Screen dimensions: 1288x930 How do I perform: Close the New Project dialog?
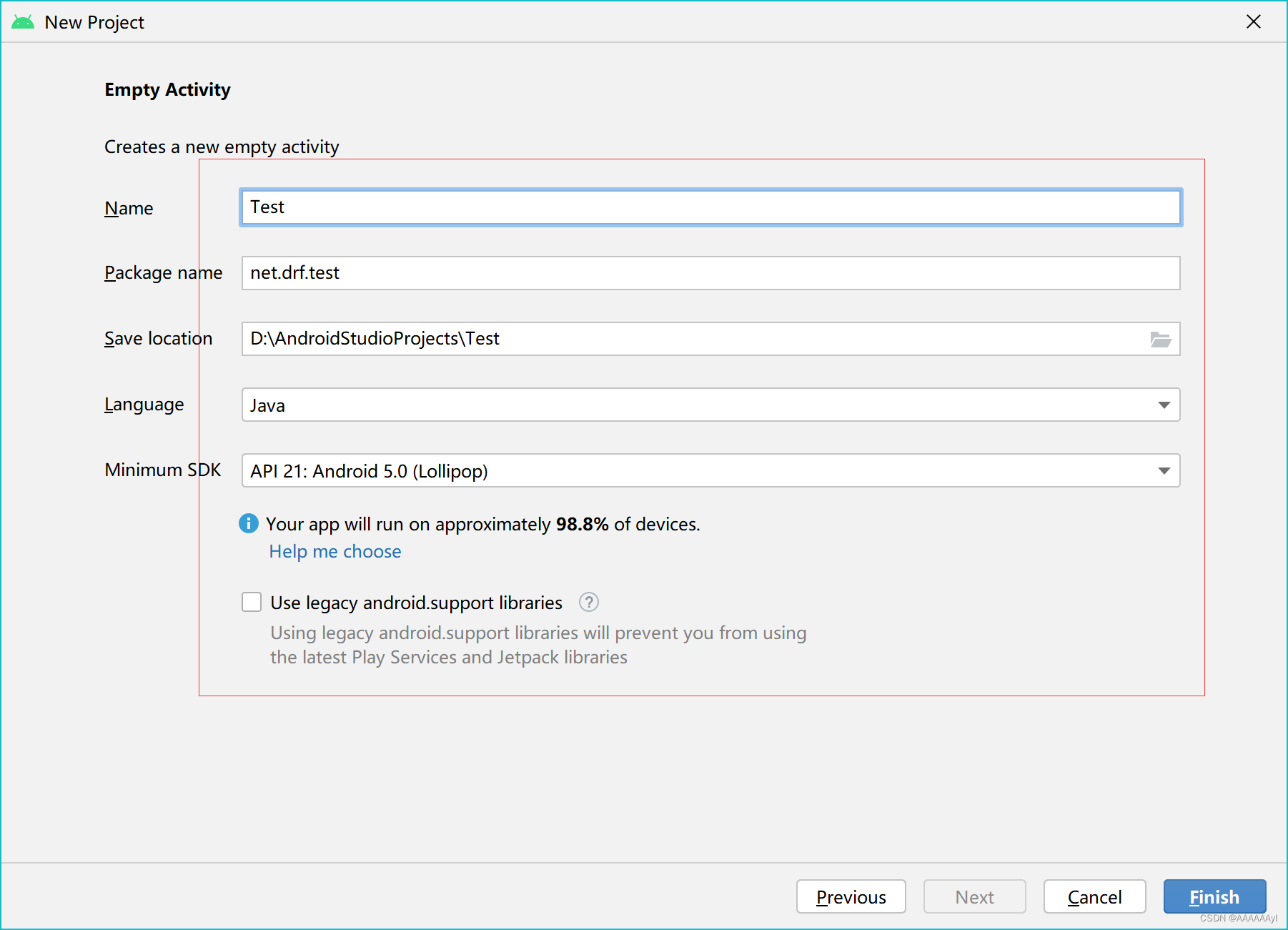[1253, 22]
